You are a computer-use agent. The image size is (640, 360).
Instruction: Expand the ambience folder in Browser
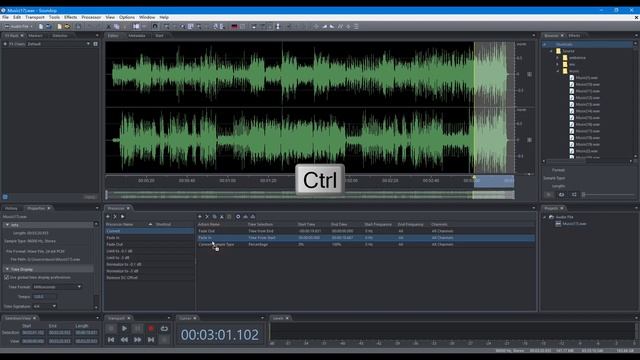tap(558, 58)
